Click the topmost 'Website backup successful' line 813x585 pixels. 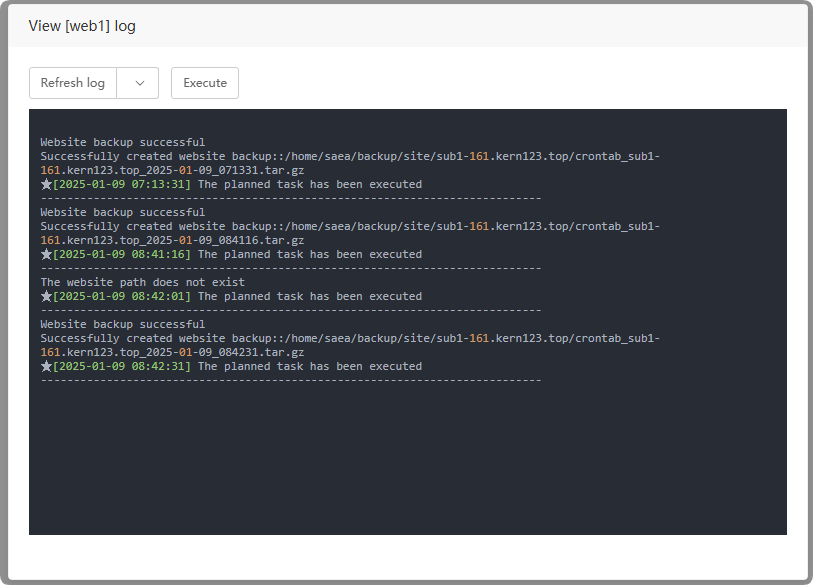coord(122,142)
